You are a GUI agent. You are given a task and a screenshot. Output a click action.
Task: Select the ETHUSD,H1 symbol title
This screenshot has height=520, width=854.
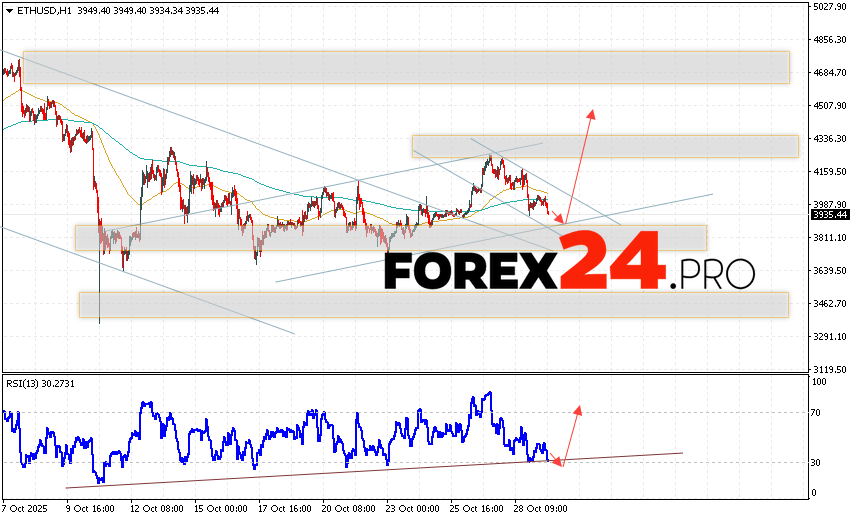click(42, 10)
